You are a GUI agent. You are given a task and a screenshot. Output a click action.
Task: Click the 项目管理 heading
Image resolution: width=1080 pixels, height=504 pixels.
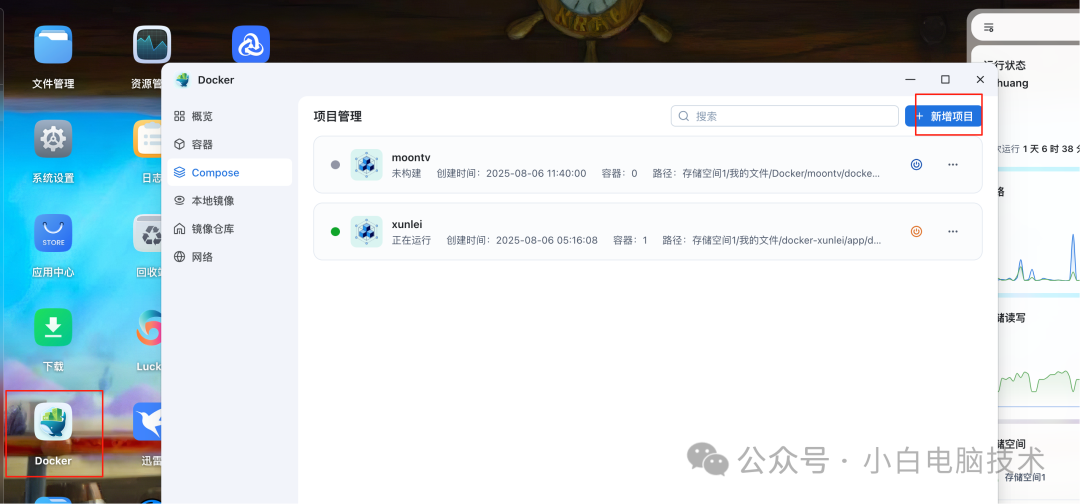pos(338,116)
